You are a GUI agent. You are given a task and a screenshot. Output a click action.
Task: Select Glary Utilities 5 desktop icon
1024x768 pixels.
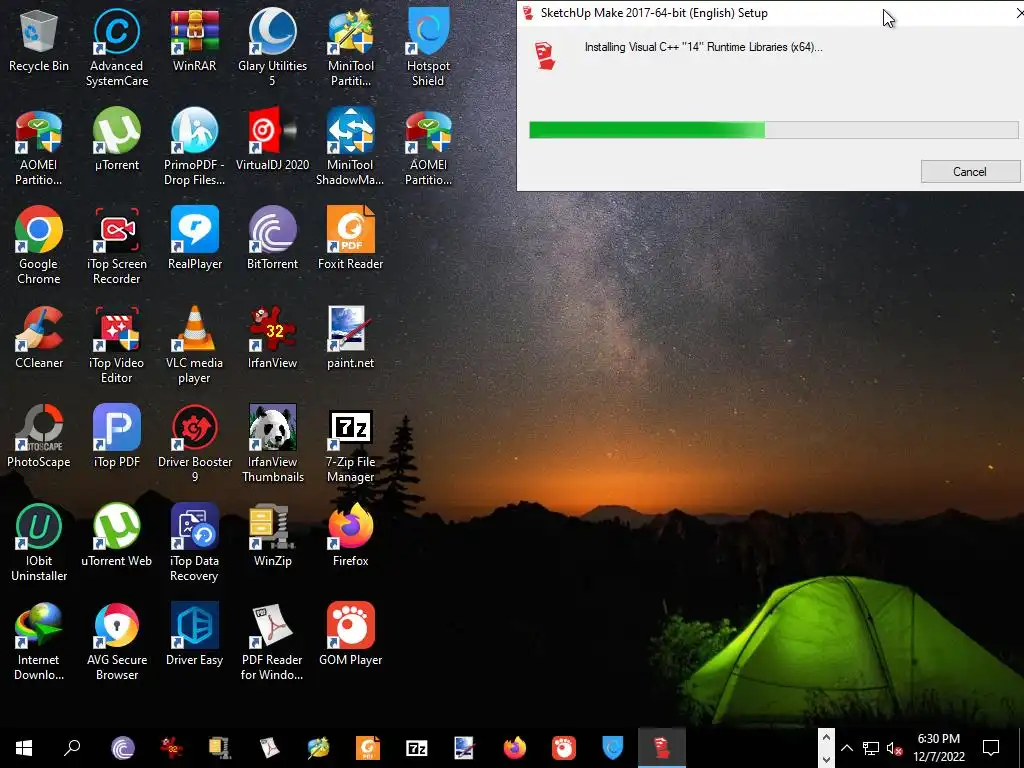(272, 48)
